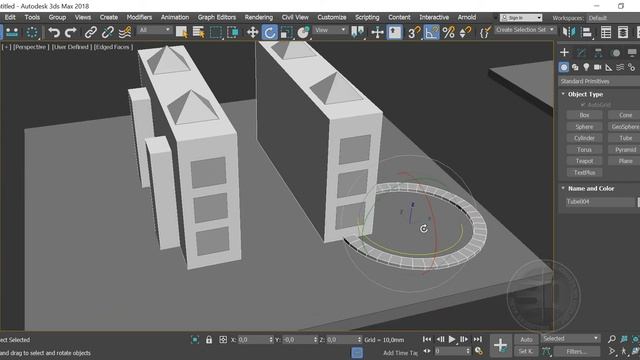Click the Cylinder primitive button
The image size is (640, 360).
tap(584, 138)
